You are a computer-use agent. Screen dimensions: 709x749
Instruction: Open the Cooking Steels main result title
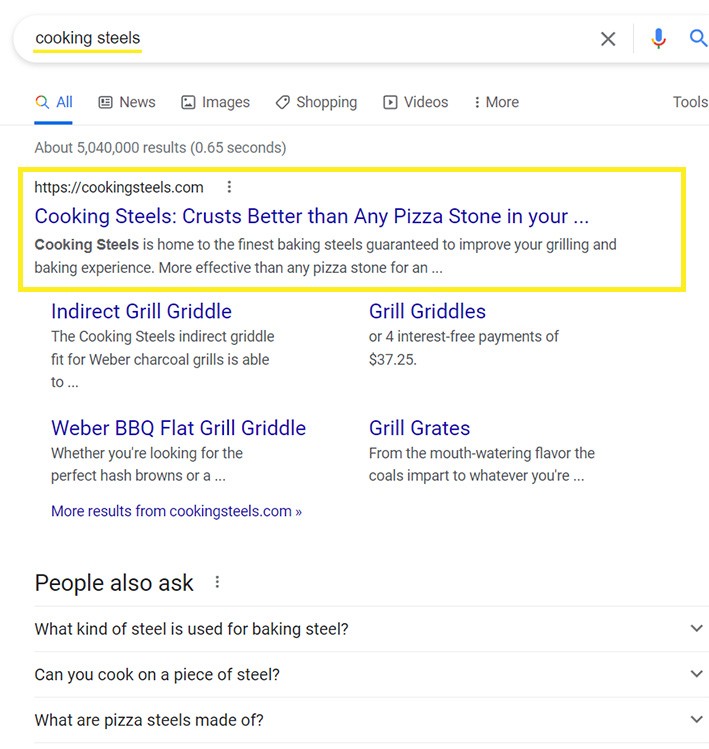(x=311, y=216)
